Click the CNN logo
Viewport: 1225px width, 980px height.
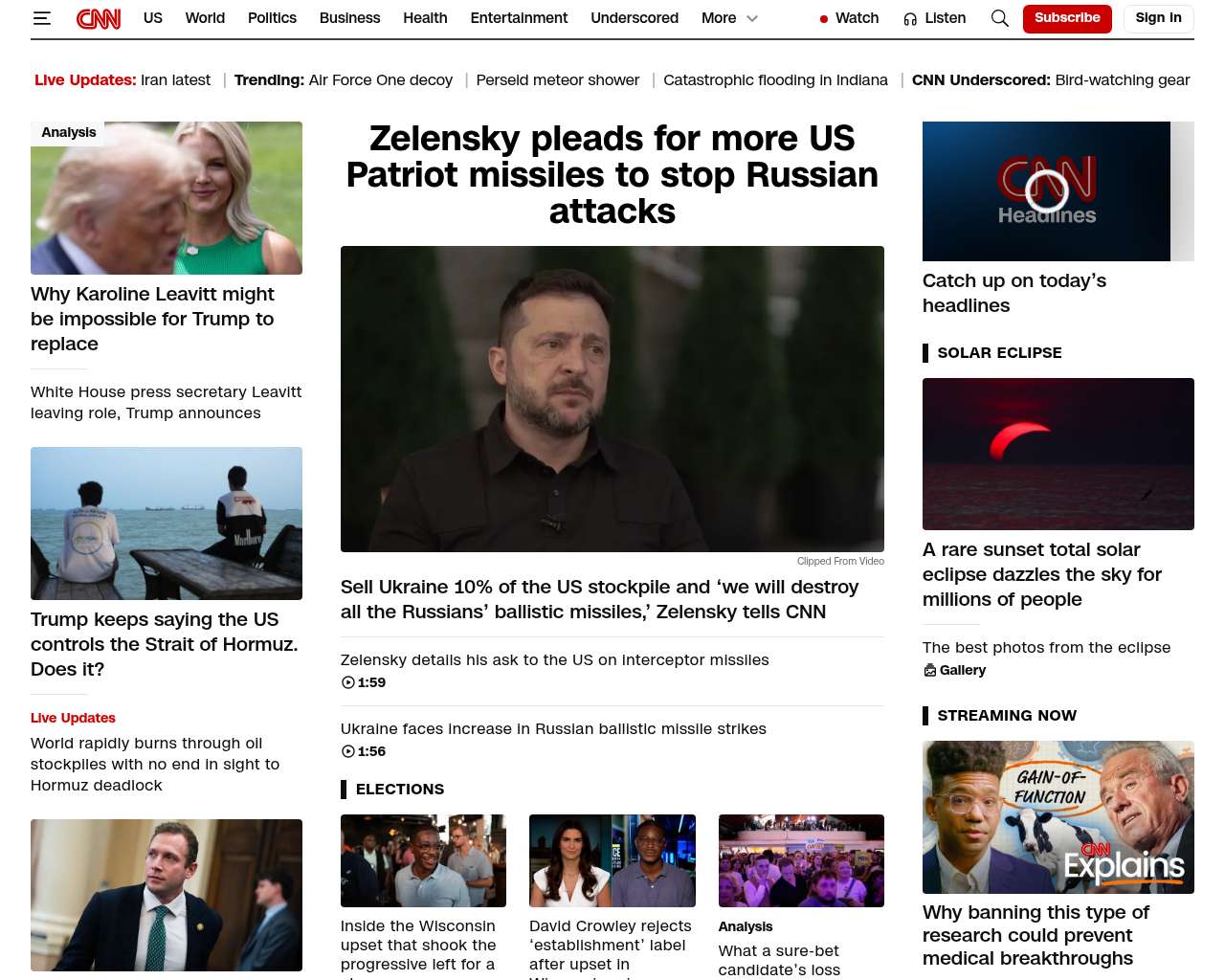pyautogui.click(x=99, y=18)
